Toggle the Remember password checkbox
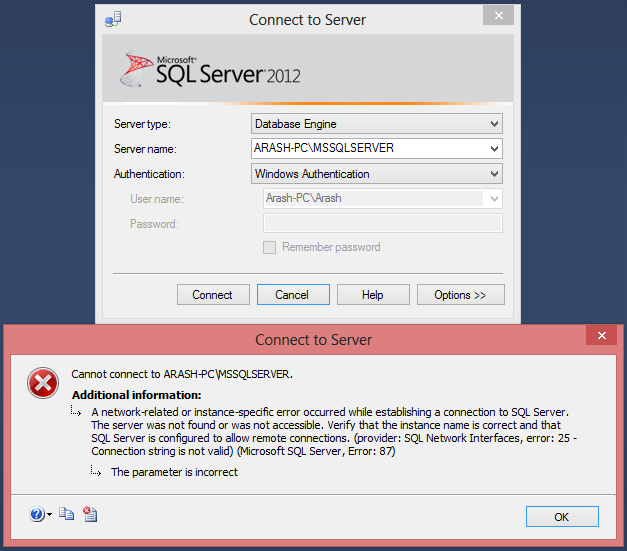The image size is (627, 551). point(269,248)
